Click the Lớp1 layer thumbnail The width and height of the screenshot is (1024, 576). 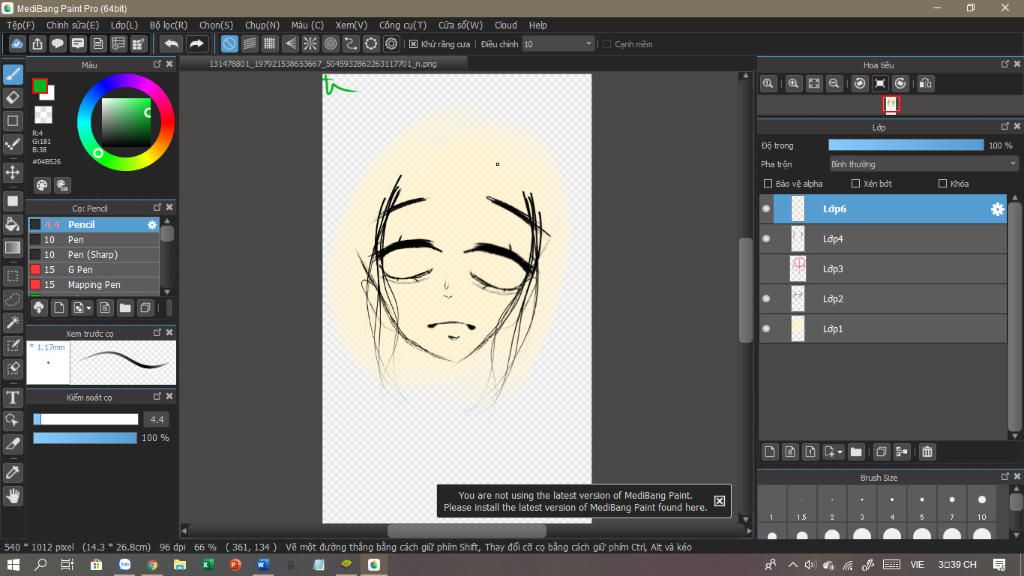[798, 328]
